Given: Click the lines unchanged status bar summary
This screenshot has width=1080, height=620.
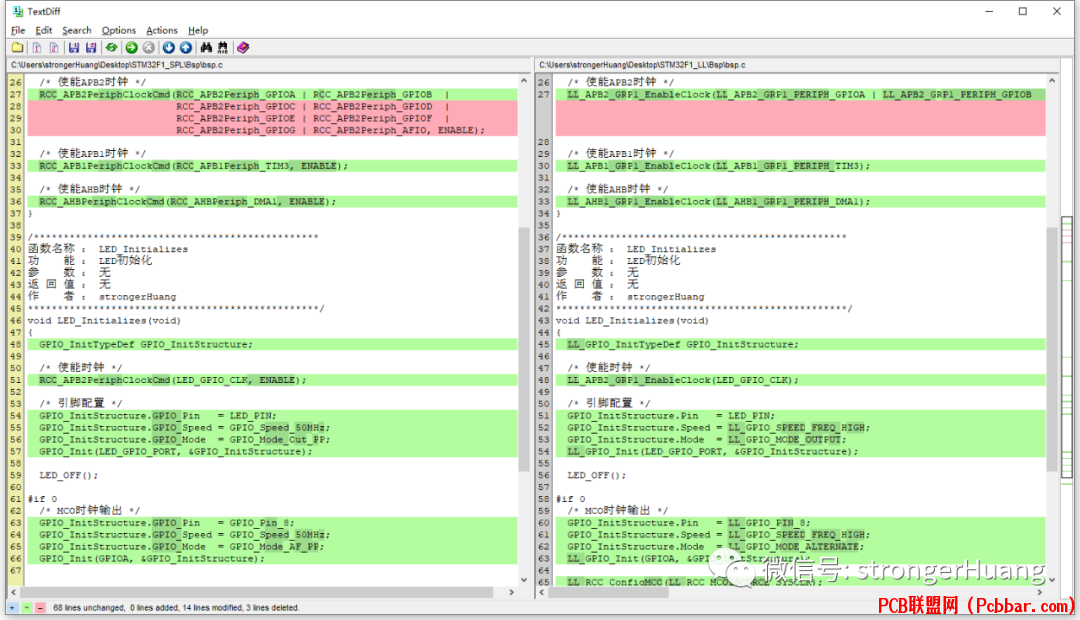Looking at the screenshot, I should (x=176, y=608).
